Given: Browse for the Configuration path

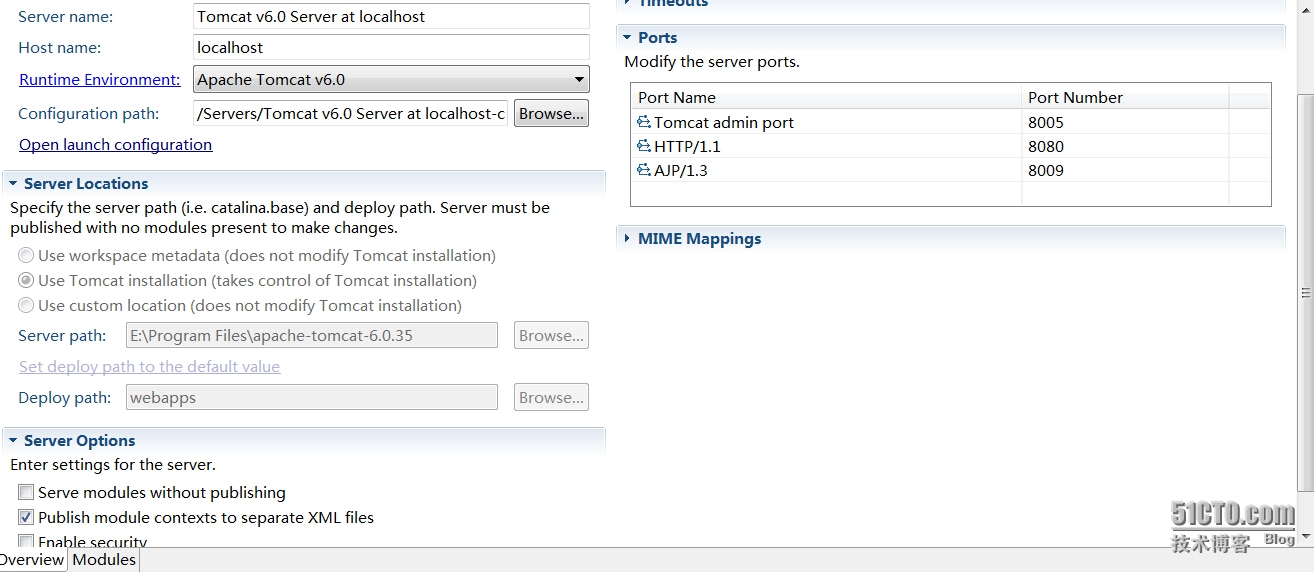Looking at the screenshot, I should tap(551, 114).
